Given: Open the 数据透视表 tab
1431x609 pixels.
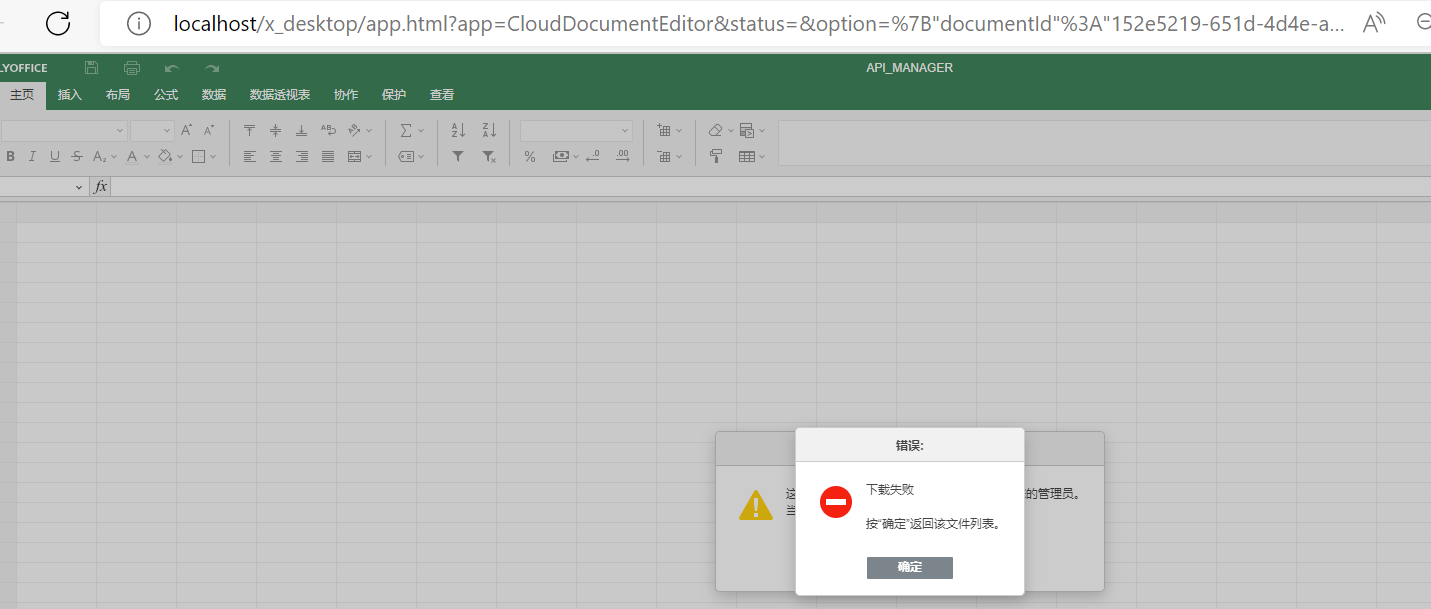Looking at the screenshot, I should (280, 95).
